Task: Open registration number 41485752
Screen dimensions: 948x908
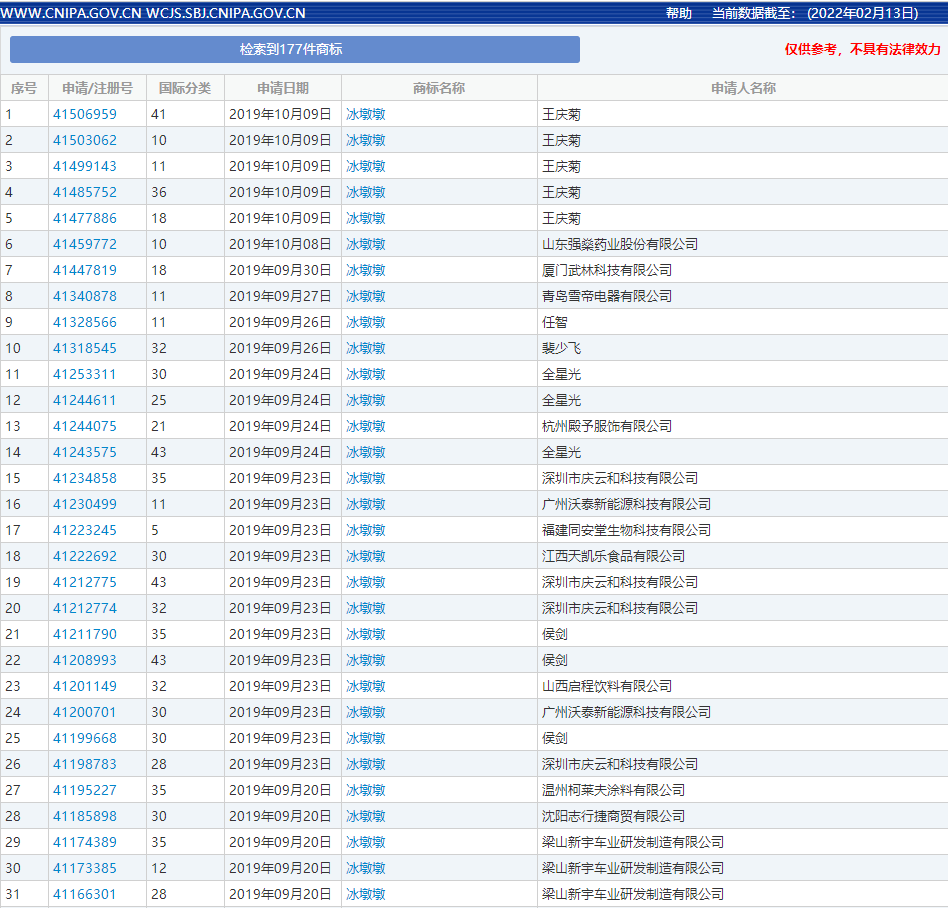Action: 85,192
